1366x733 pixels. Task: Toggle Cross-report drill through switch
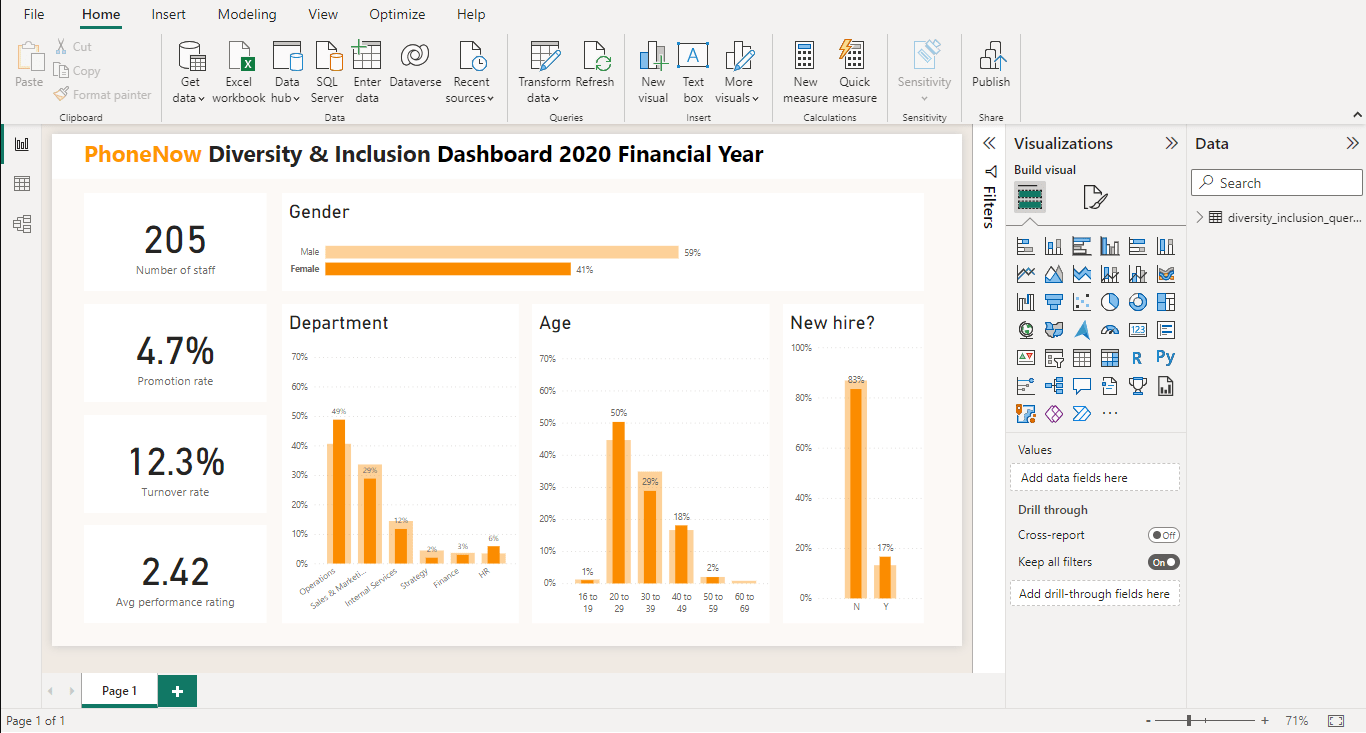pos(1164,535)
